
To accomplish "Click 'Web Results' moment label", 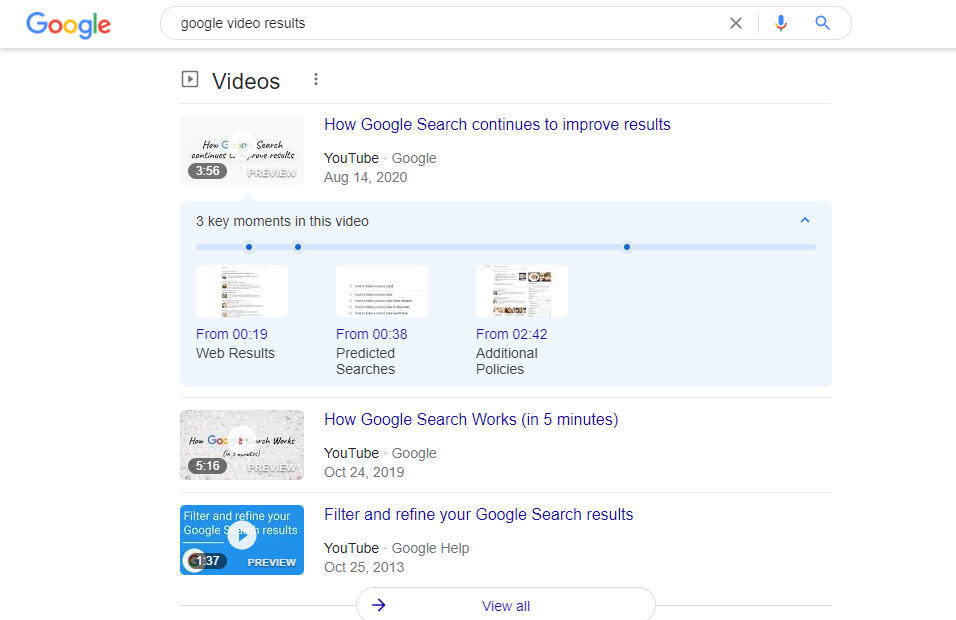I will [235, 353].
